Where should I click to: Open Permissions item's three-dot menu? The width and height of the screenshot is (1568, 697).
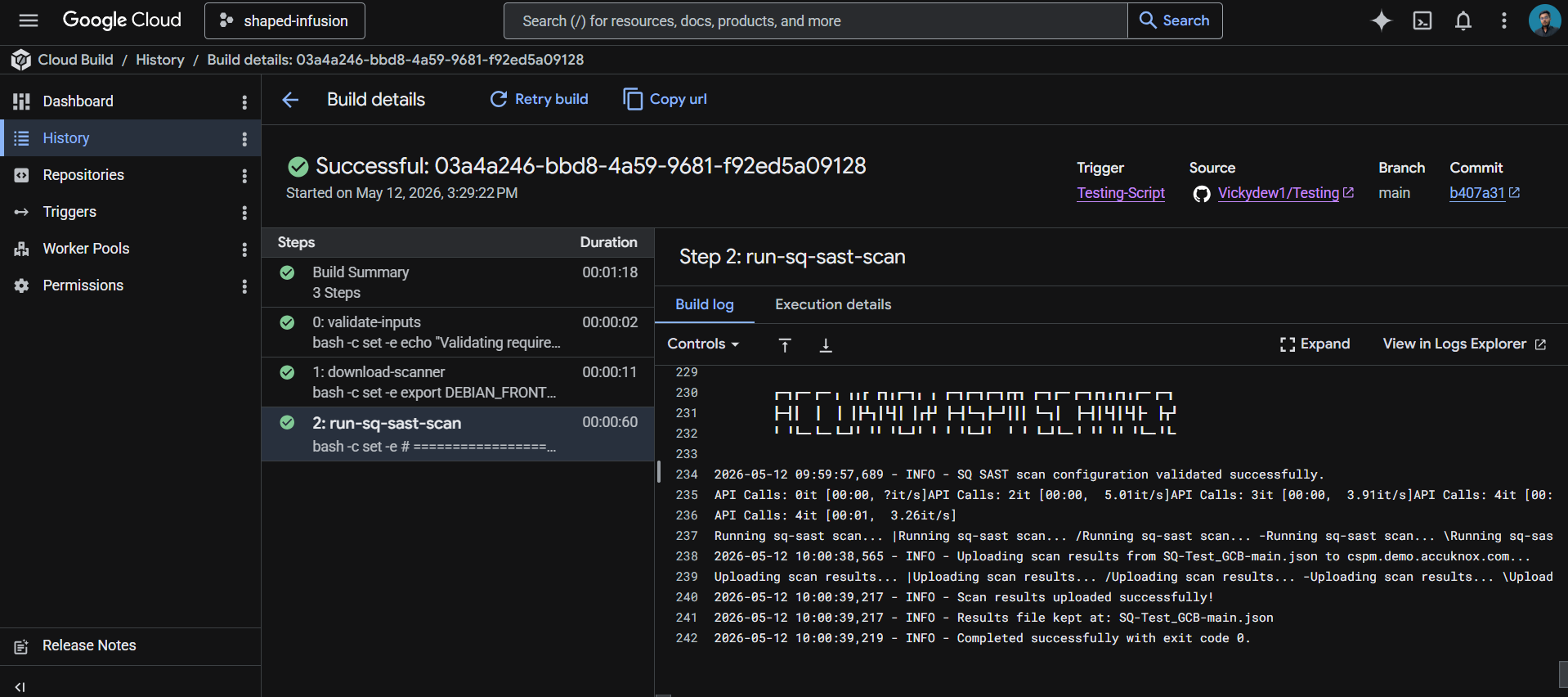244,286
